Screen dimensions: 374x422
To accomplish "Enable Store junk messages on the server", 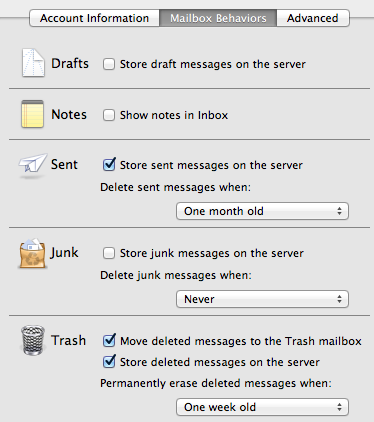I will pos(109,253).
